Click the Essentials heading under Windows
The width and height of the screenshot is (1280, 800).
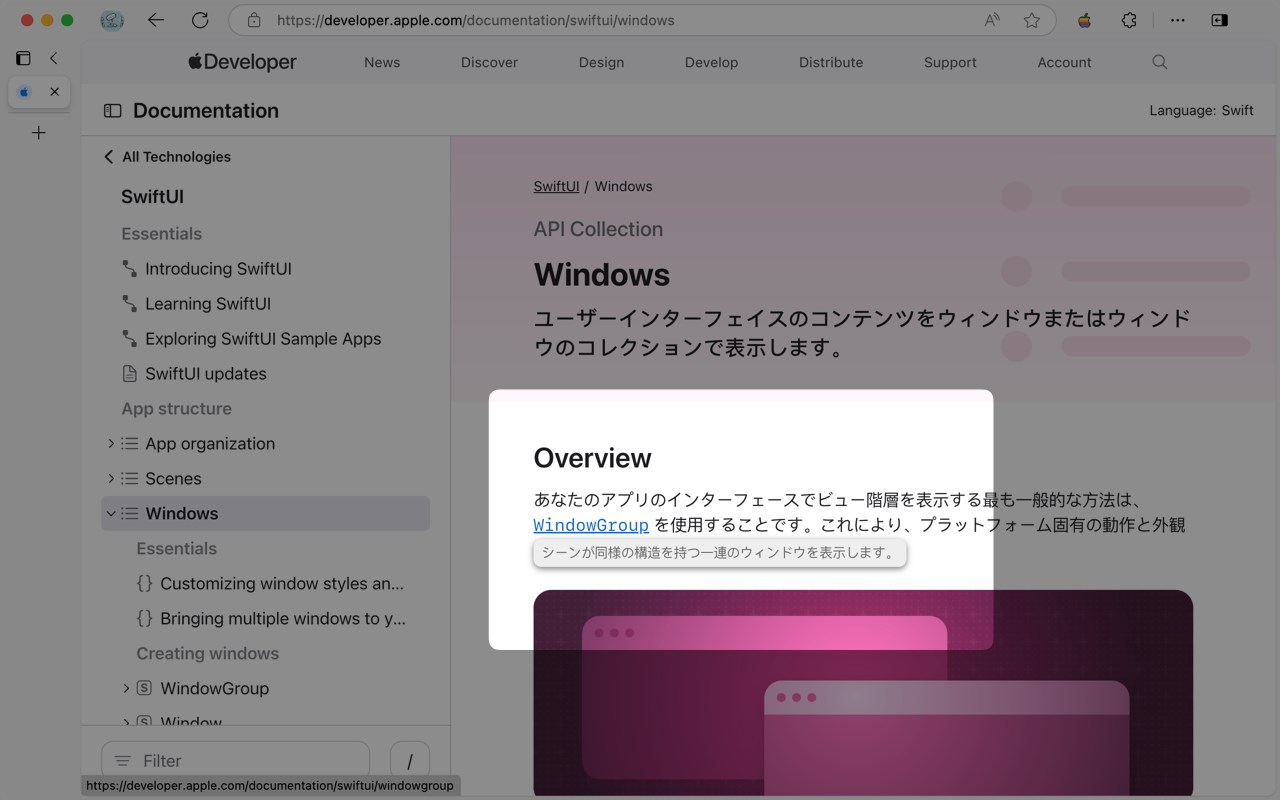(x=176, y=548)
